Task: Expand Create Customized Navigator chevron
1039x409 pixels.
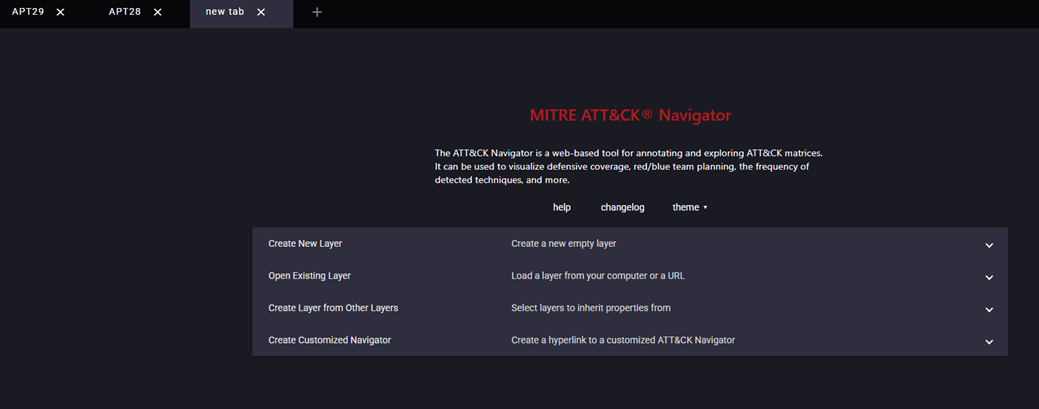Action: [x=989, y=341]
